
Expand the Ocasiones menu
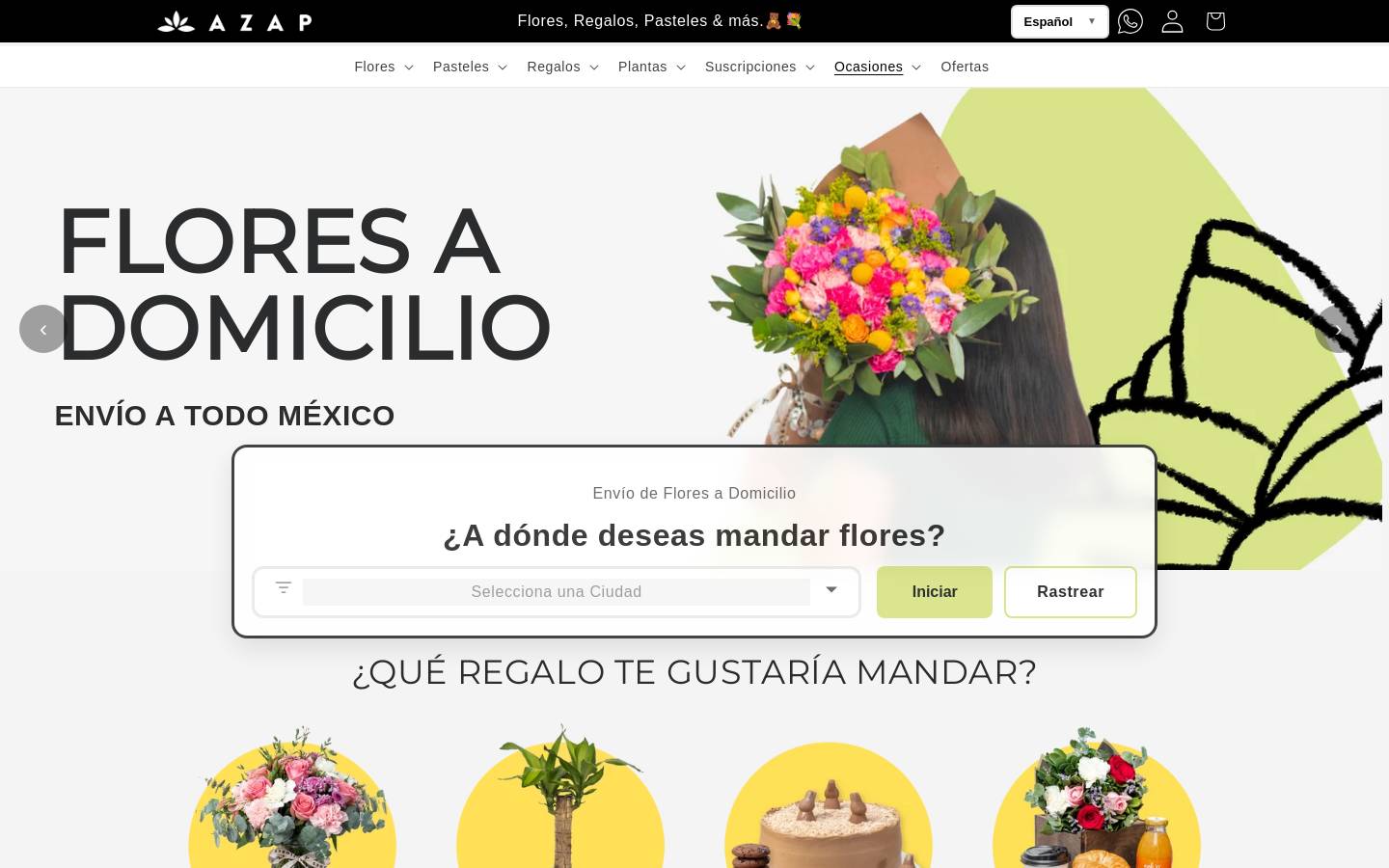(x=878, y=67)
